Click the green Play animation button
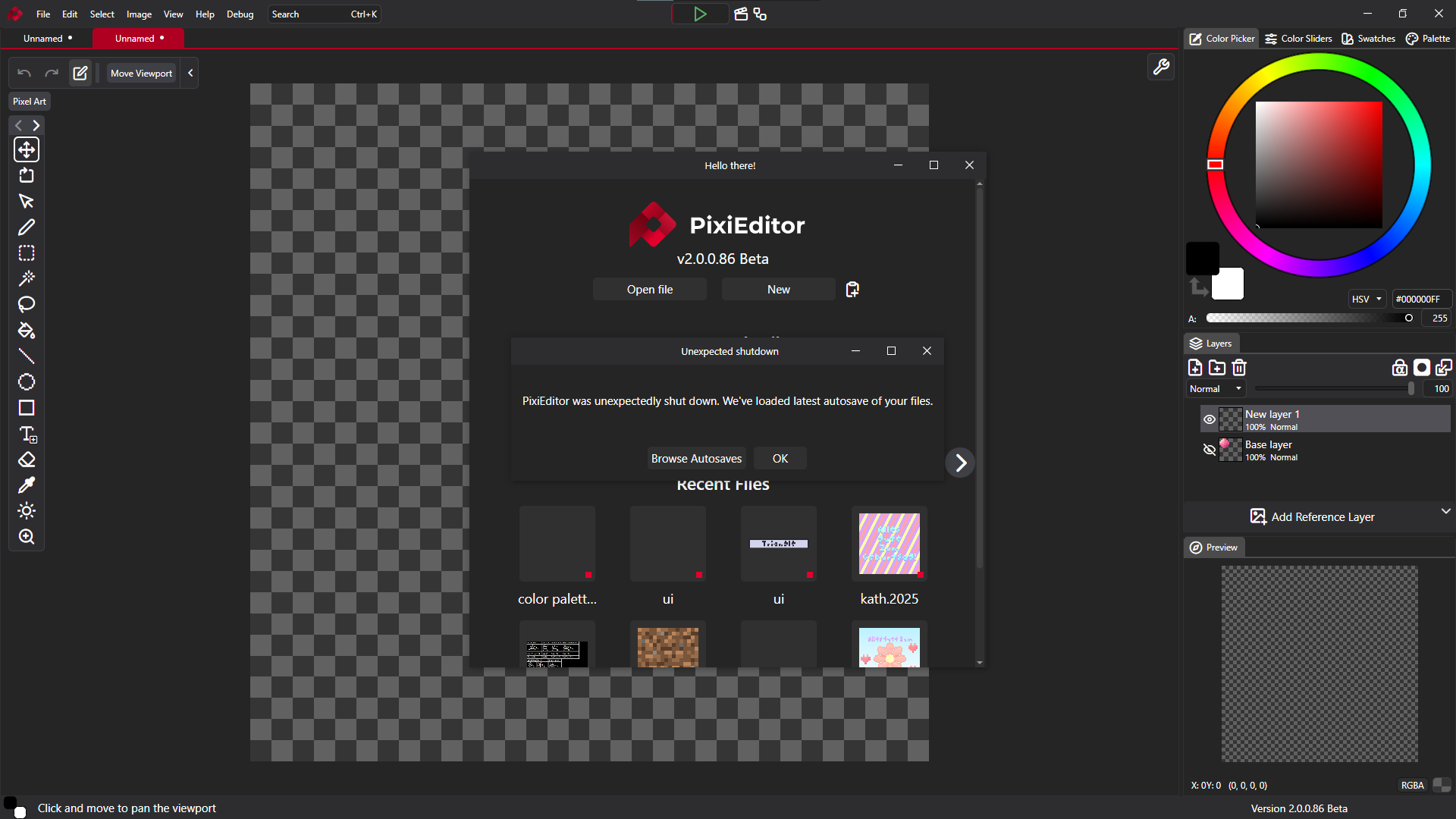1456x819 pixels. tap(700, 14)
